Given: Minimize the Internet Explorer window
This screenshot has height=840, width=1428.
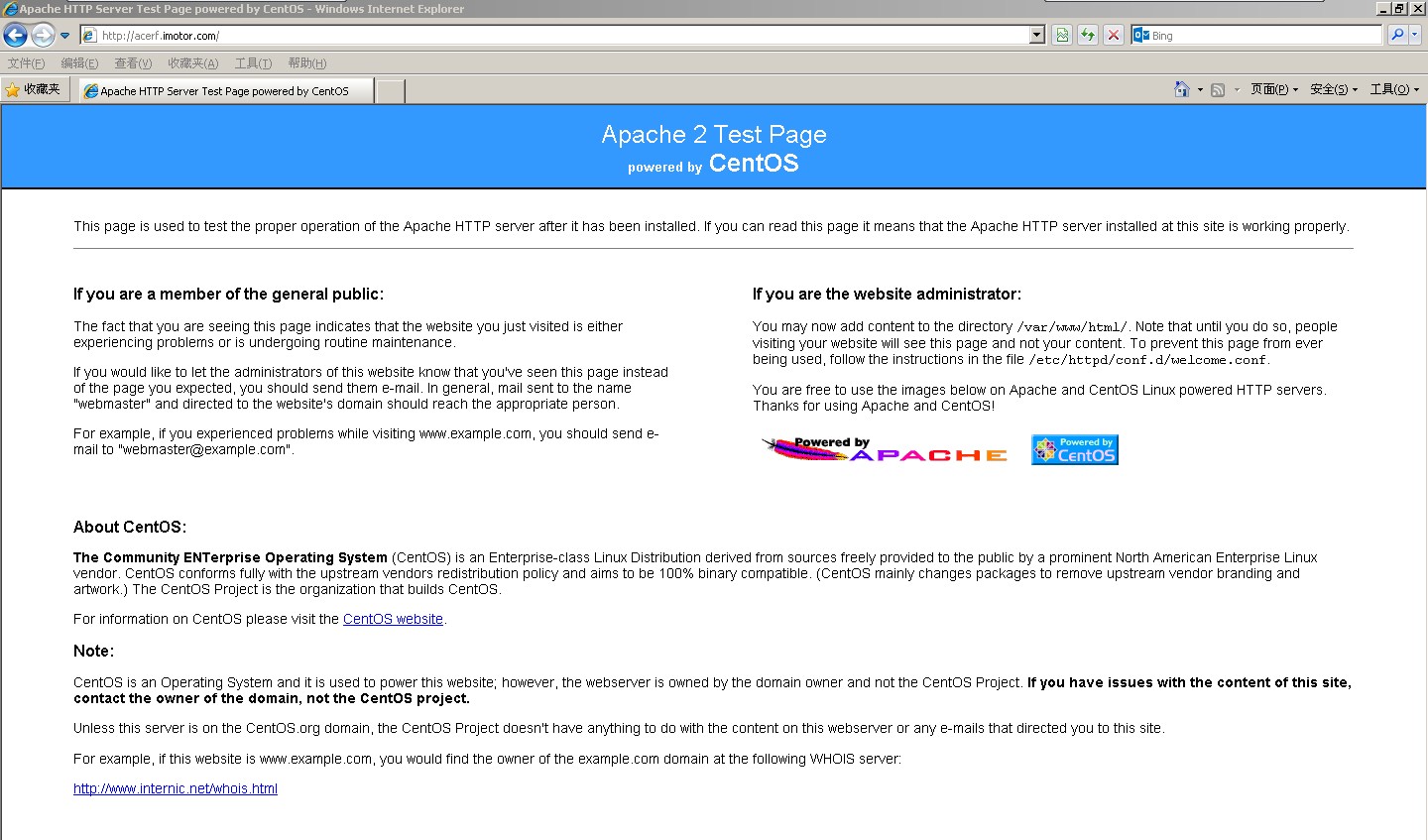Looking at the screenshot, I should (x=1383, y=8).
